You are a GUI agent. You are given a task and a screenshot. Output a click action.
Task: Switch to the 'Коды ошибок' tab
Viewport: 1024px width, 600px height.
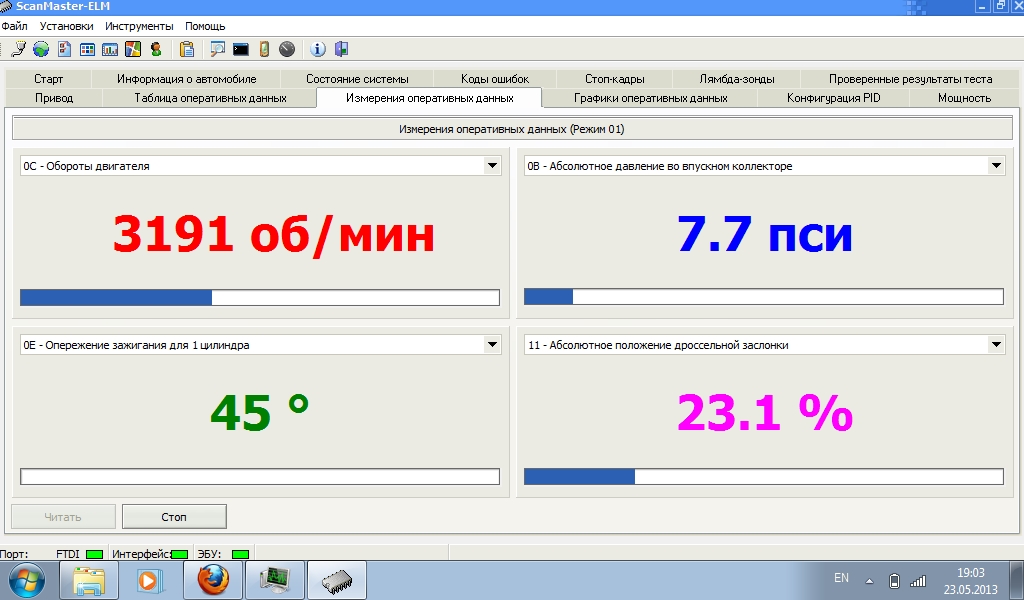click(495, 79)
